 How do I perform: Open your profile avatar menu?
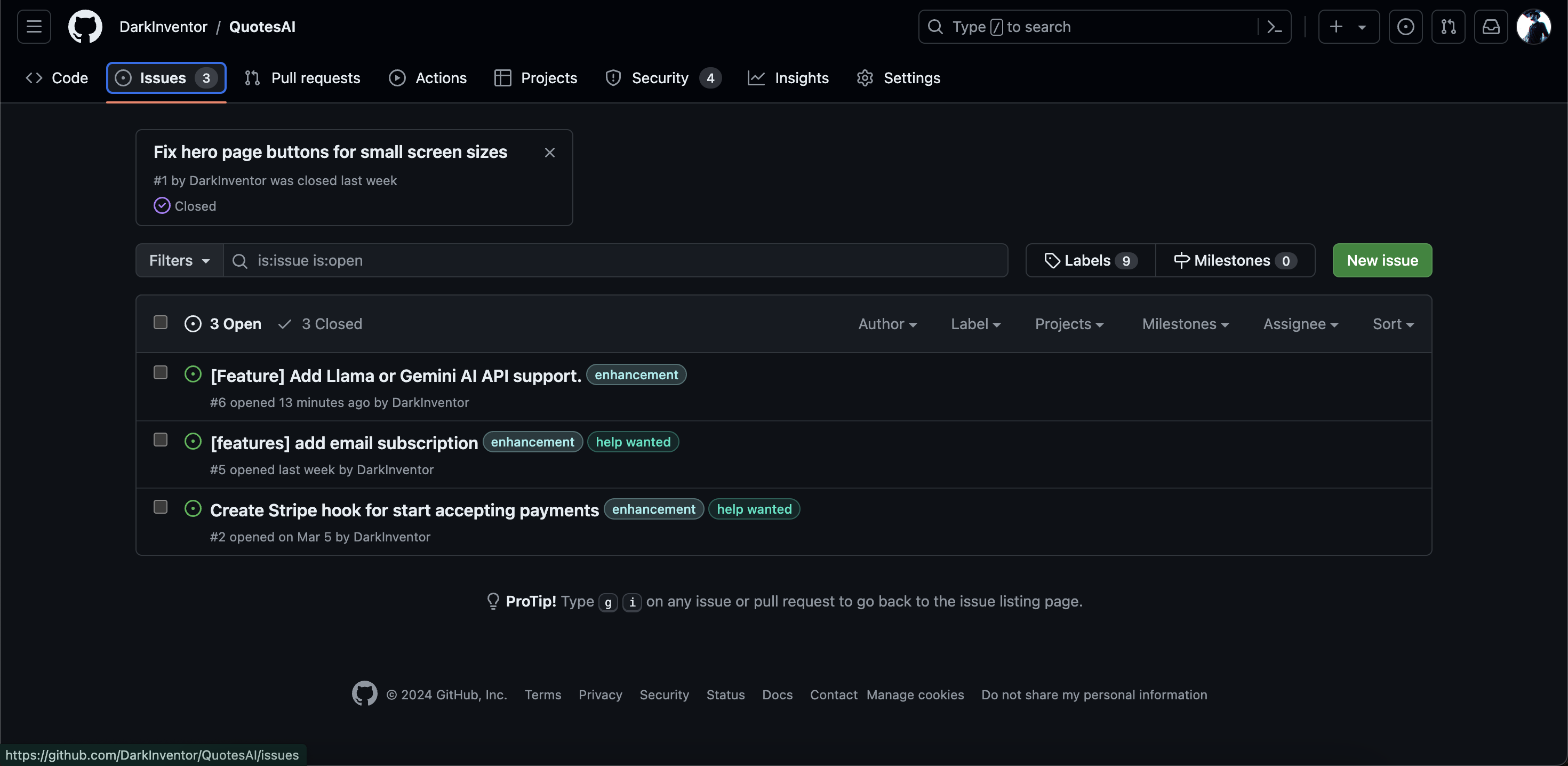(x=1534, y=26)
